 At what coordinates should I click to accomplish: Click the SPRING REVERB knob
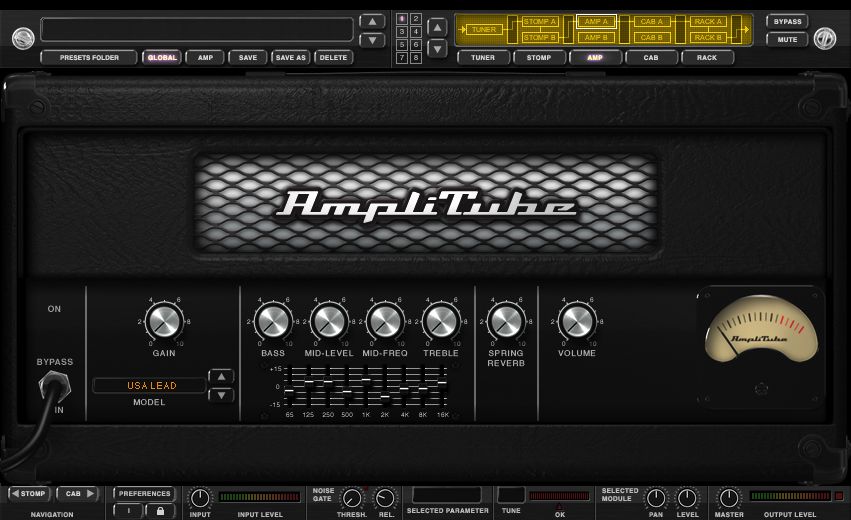506,321
